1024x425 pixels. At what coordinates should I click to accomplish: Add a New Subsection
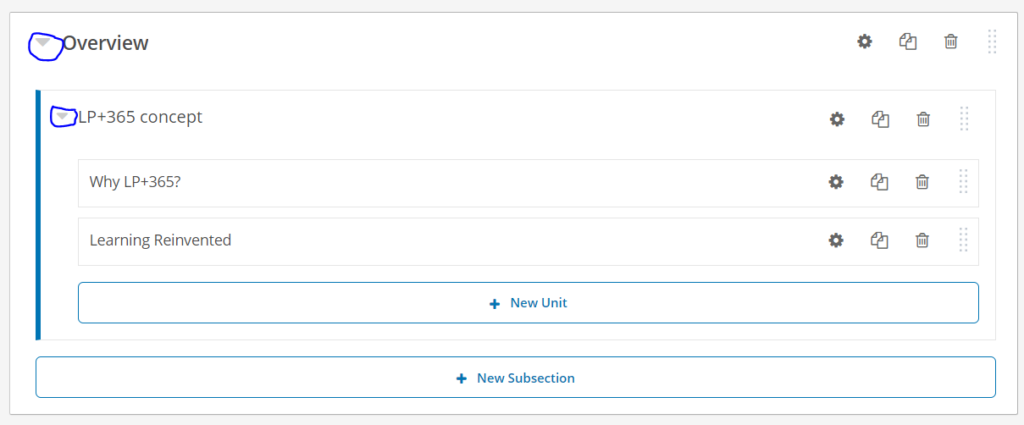tap(515, 377)
